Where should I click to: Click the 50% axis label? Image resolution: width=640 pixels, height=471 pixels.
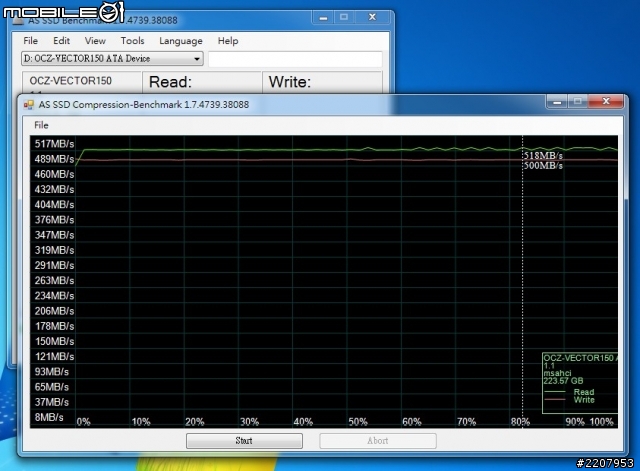[358, 422]
